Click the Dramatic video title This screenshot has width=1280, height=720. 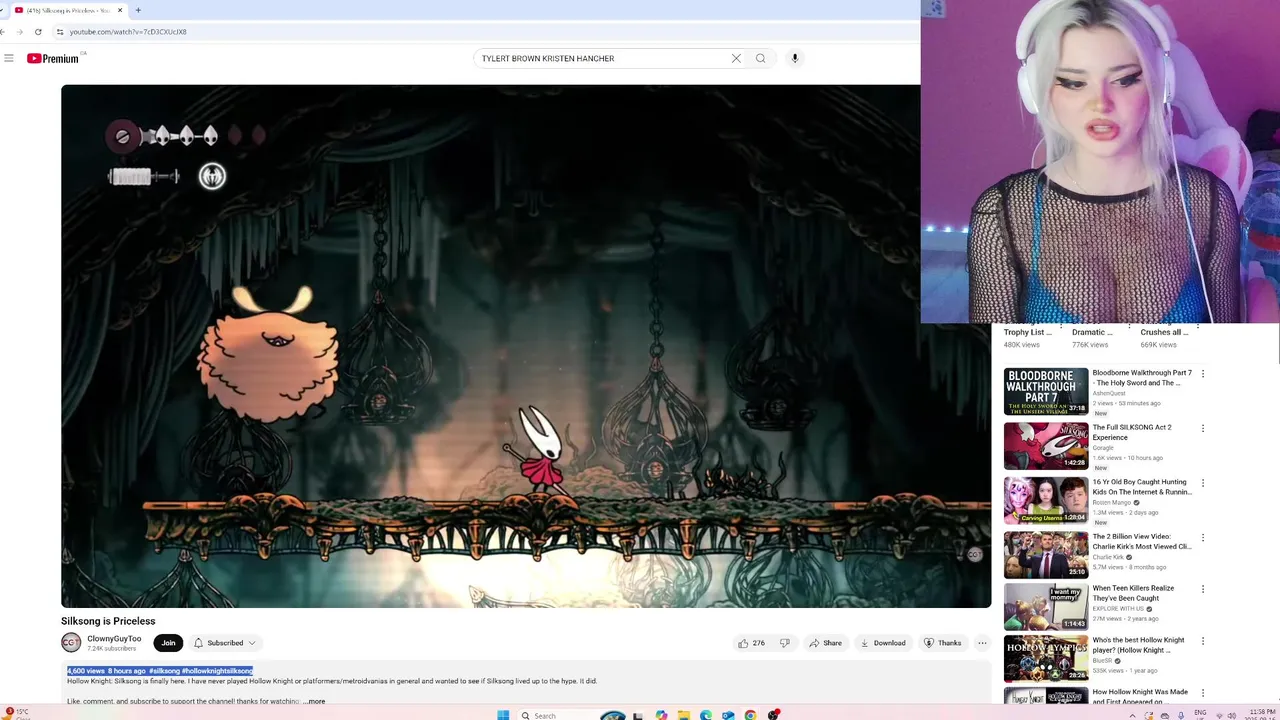[x=1092, y=332]
